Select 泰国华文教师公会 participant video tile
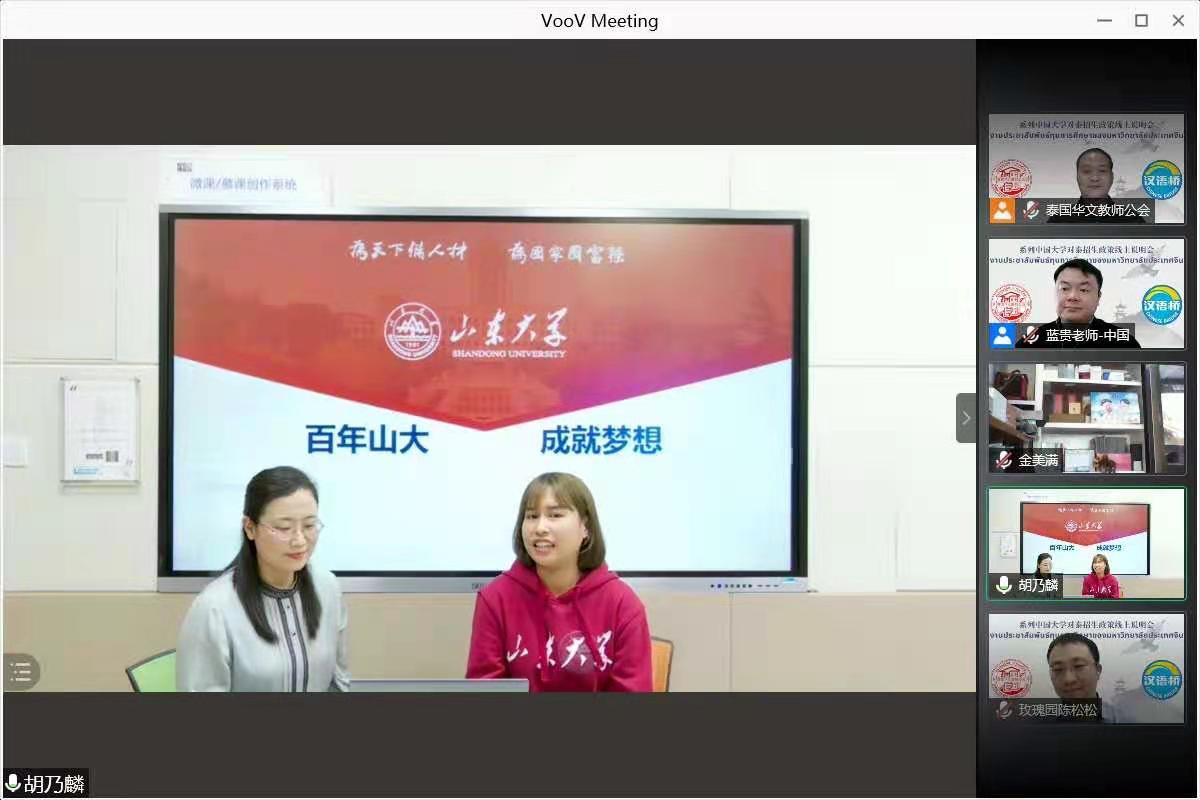Image resolution: width=1200 pixels, height=800 pixels. pyautogui.click(x=1086, y=168)
